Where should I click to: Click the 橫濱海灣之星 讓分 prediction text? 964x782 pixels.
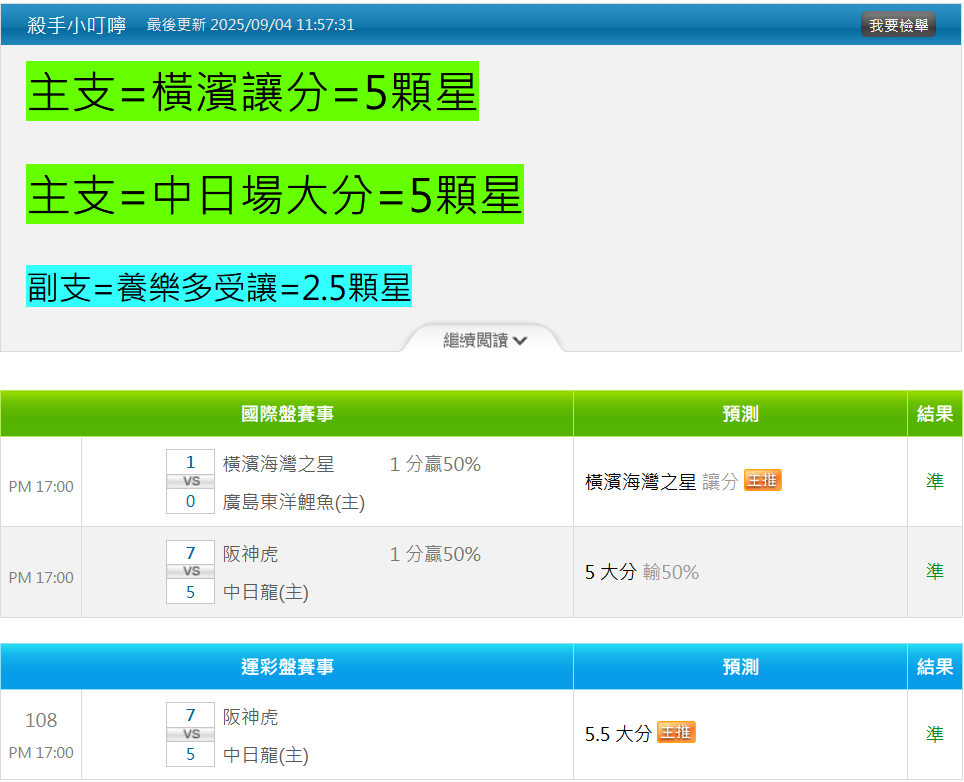(x=662, y=481)
